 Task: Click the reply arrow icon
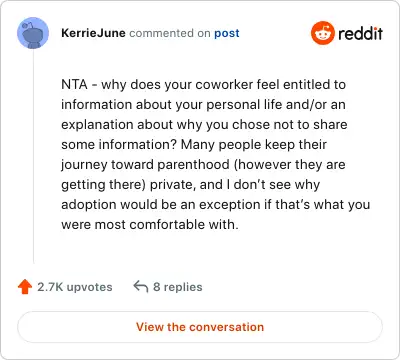(x=141, y=287)
